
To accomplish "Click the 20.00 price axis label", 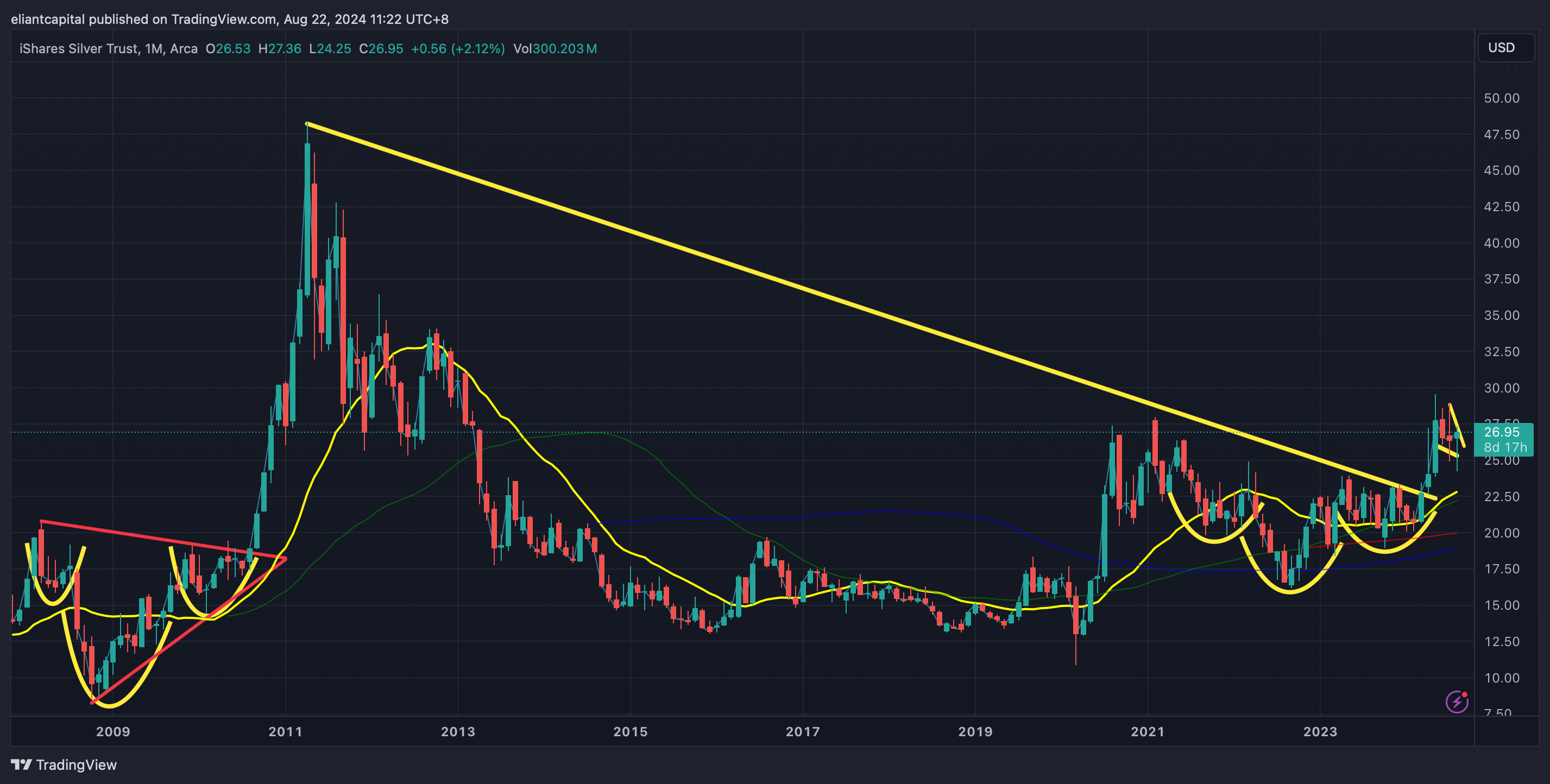I will [1501, 533].
